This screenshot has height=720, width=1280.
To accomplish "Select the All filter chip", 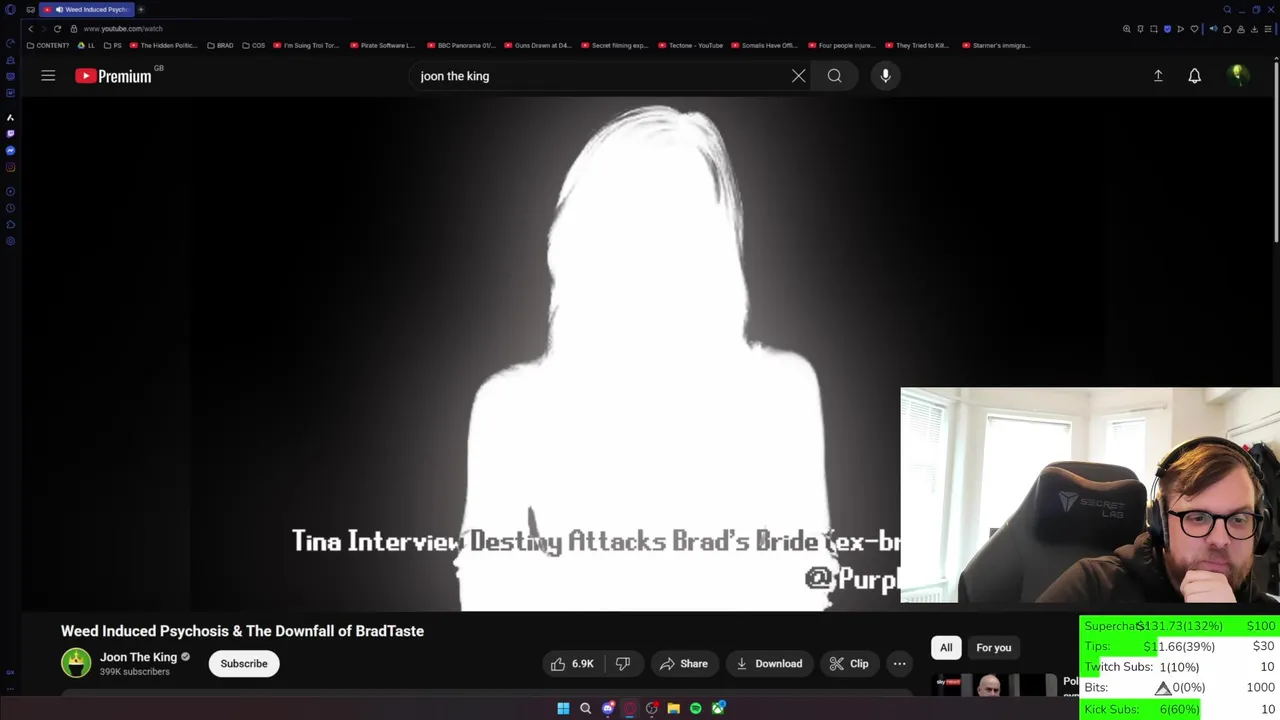I will [x=946, y=647].
